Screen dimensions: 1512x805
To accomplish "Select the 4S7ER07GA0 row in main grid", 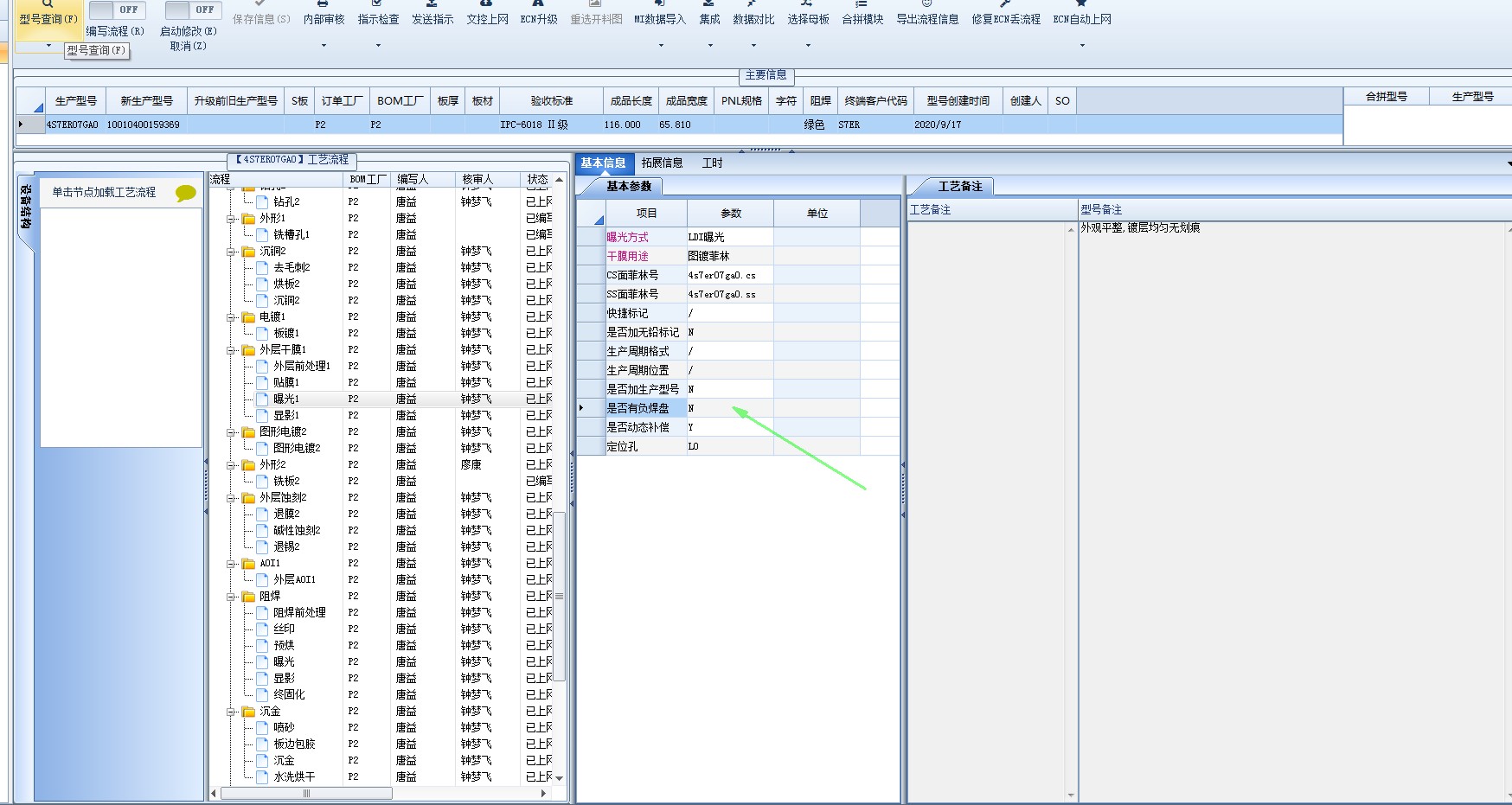I will (679, 125).
